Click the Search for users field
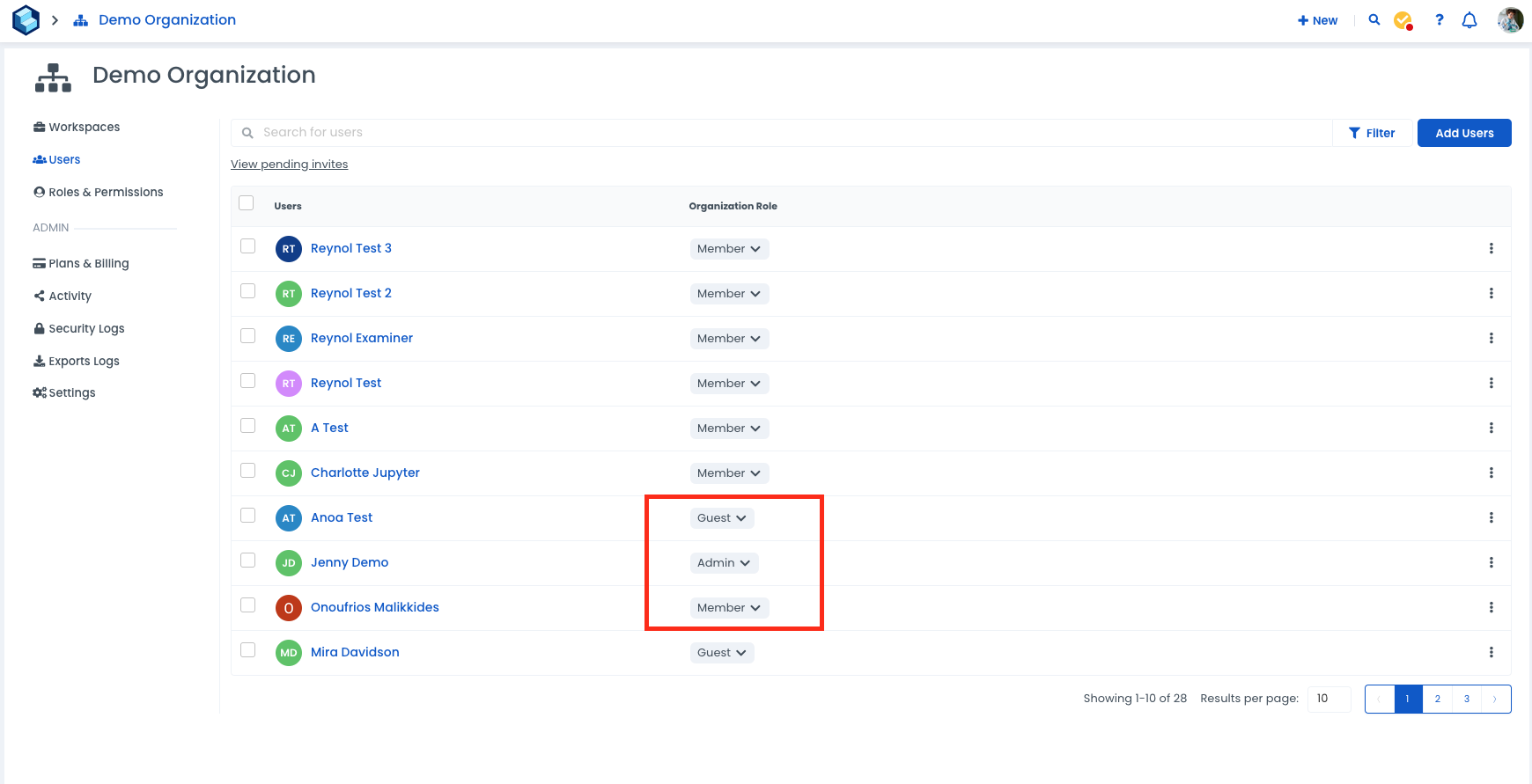This screenshot has width=1532, height=784. (x=782, y=133)
